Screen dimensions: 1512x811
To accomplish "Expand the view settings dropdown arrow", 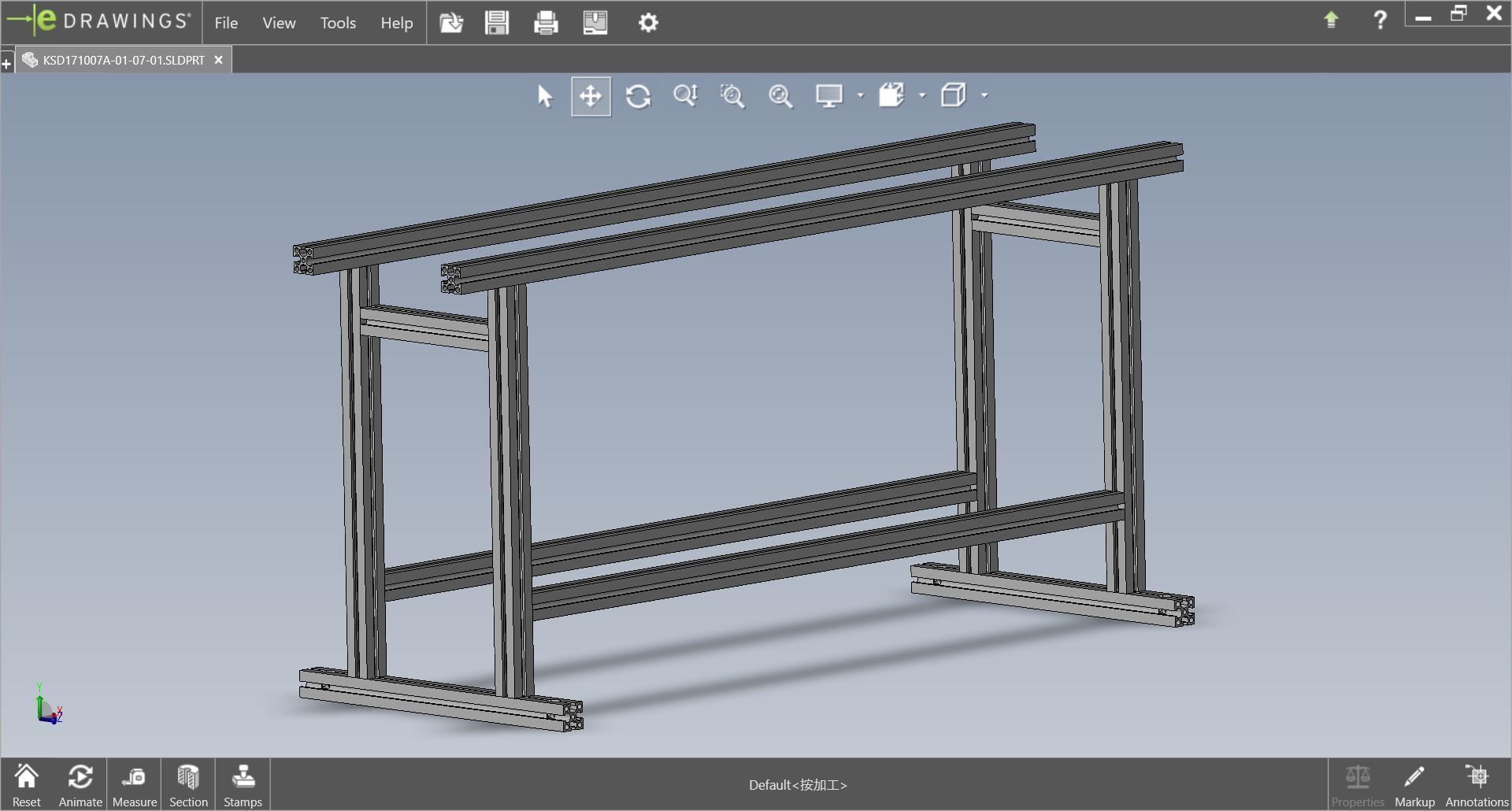I will tap(922, 96).
